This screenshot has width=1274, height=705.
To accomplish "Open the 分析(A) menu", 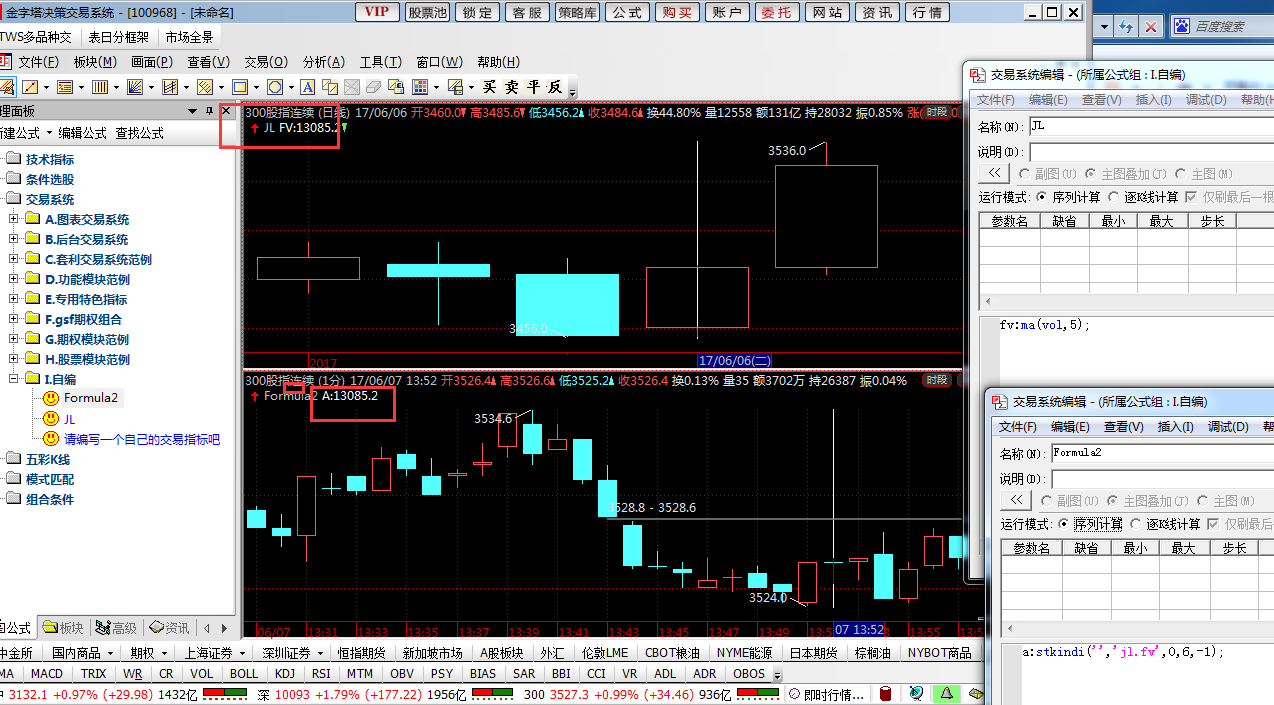I will 323,62.
